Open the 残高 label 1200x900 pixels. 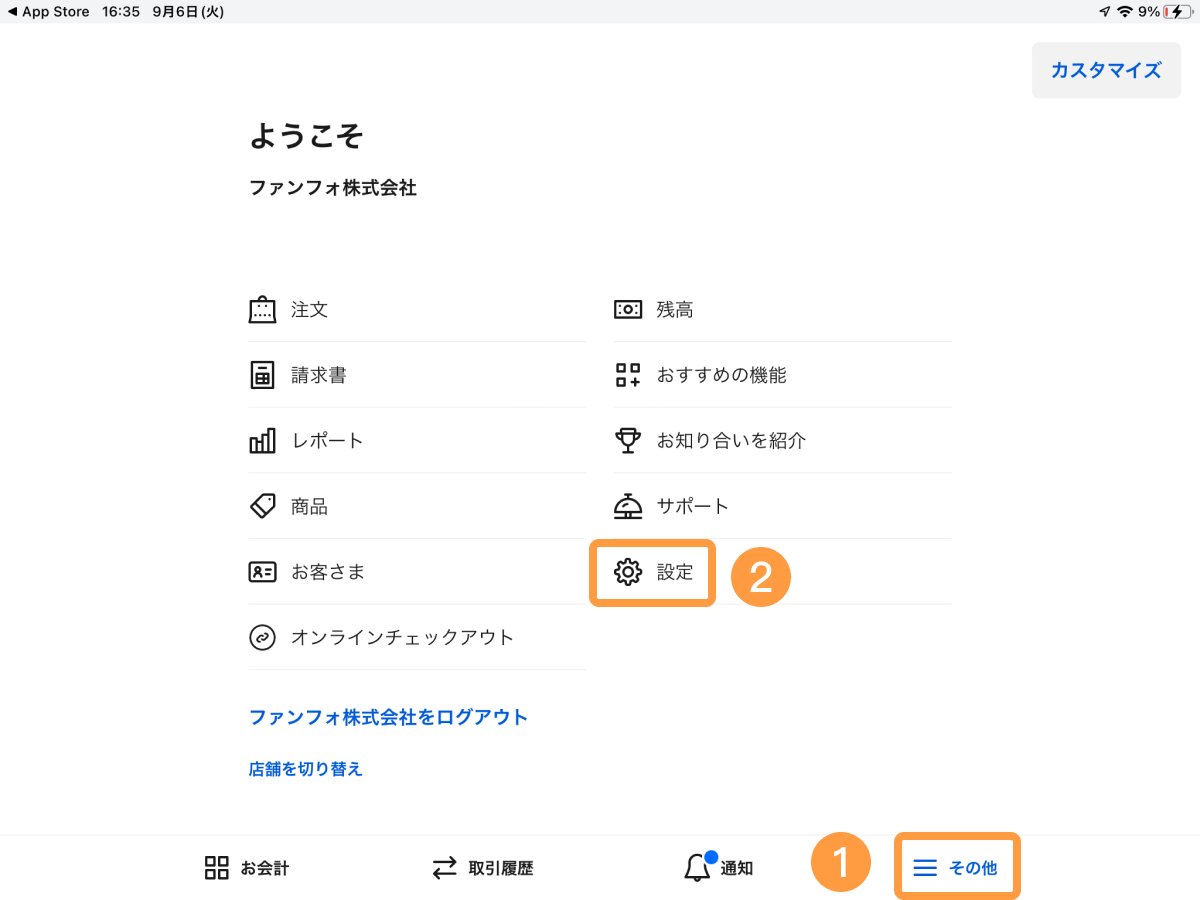pos(675,310)
